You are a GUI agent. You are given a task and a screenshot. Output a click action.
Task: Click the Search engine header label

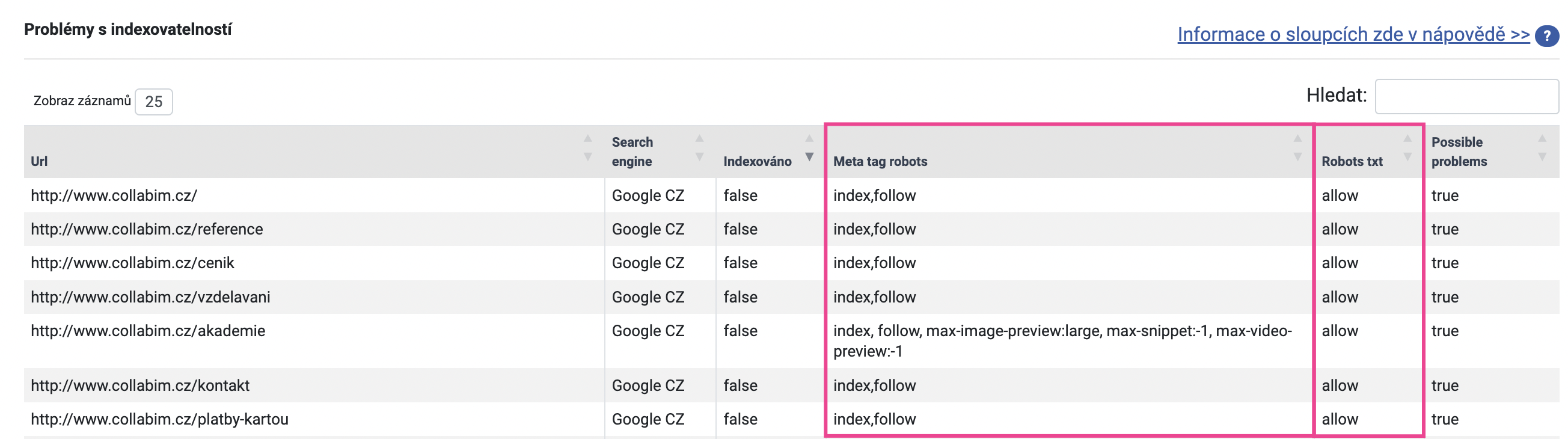coord(632,152)
